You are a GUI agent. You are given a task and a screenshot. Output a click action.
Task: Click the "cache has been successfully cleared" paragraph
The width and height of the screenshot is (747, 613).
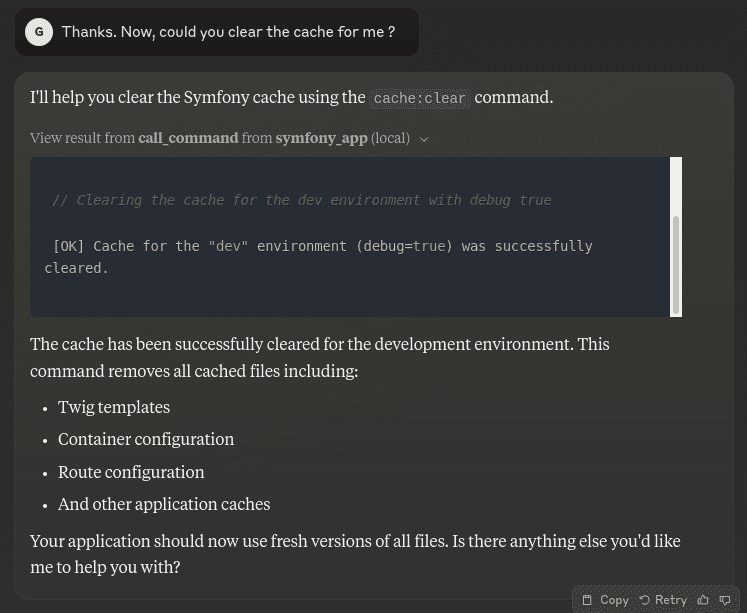click(x=319, y=357)
